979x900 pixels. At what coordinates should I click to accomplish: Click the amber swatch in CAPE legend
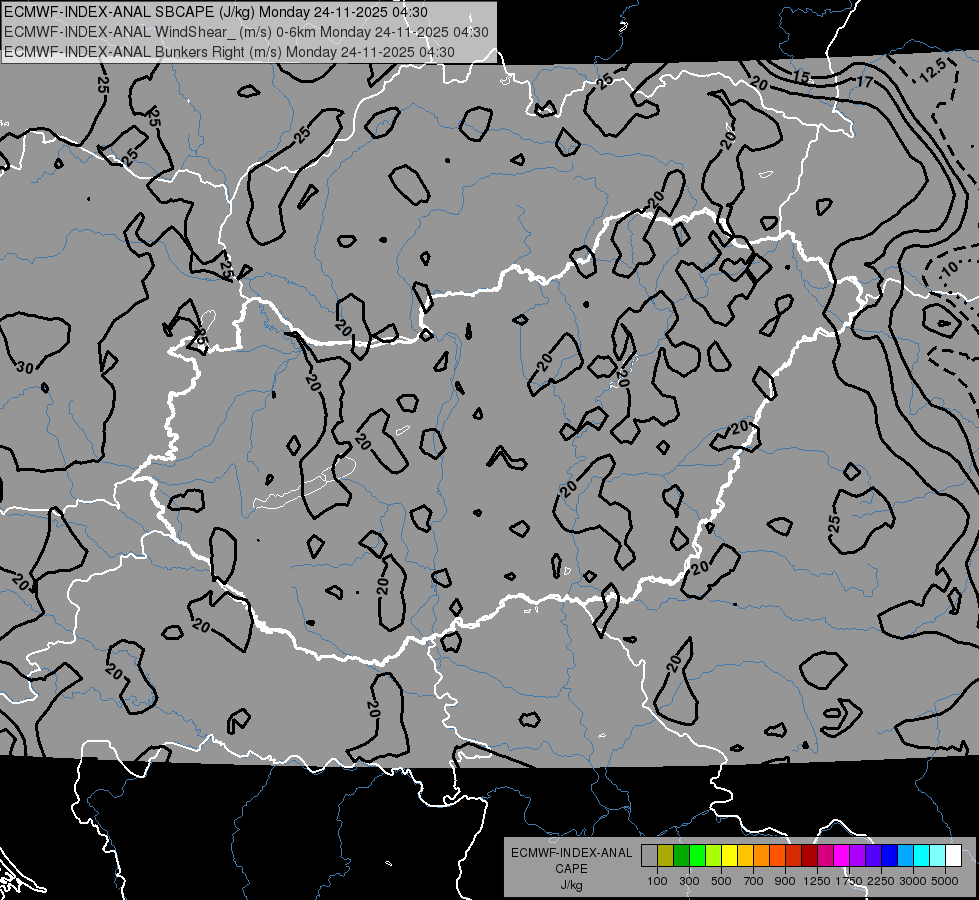[745, 855]
